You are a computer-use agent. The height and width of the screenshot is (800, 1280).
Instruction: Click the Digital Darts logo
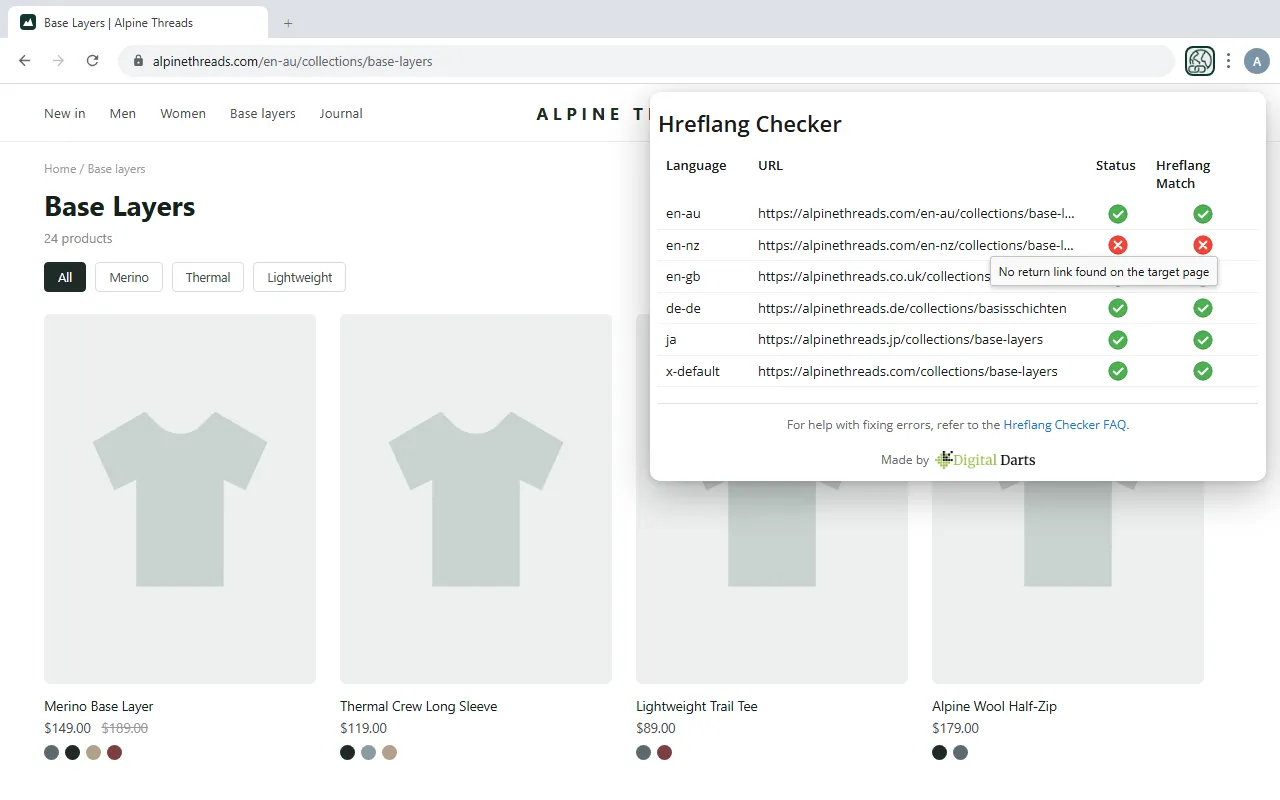tap(985, 459)
